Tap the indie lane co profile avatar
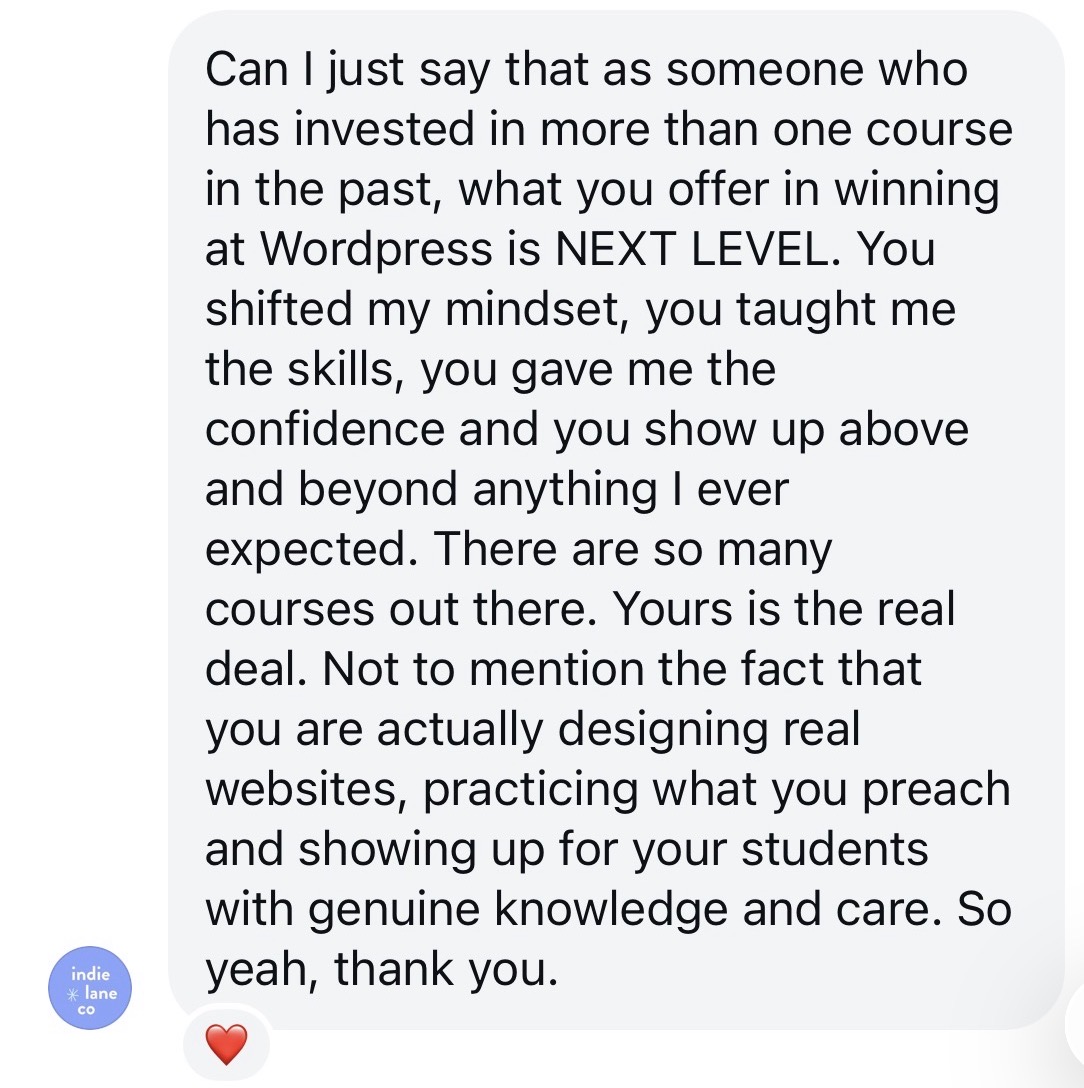The height and width of the screenshot is (1088, 1084). tap(90, 989)
